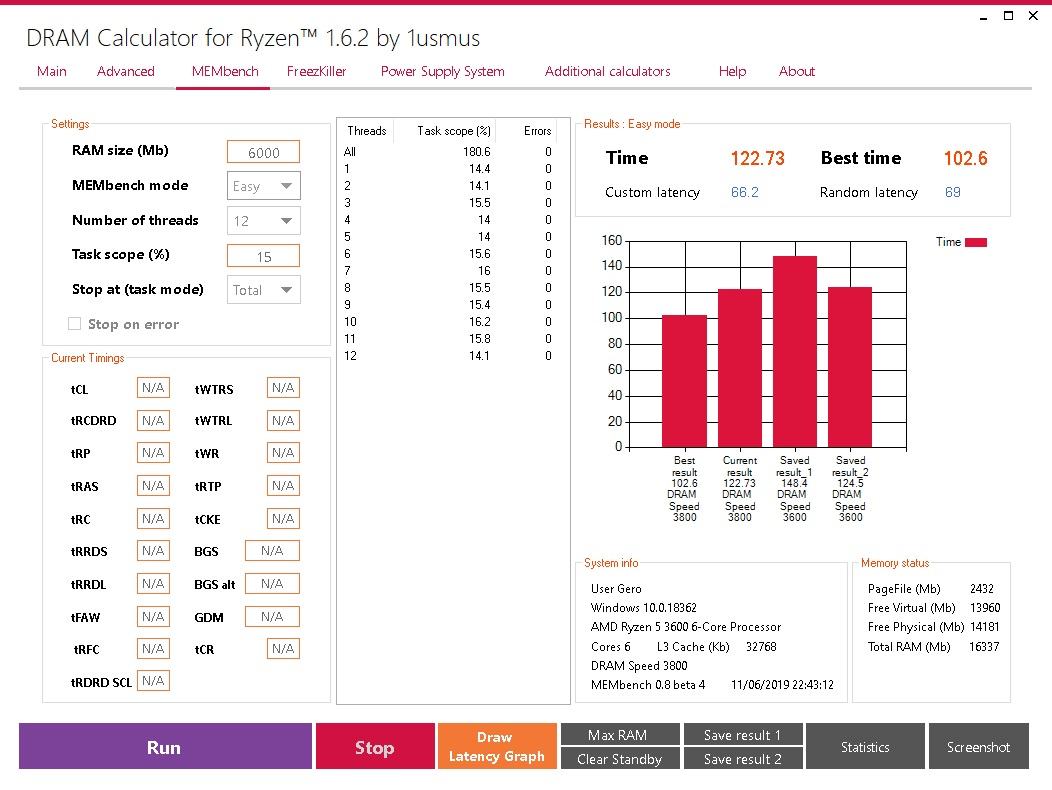Viewport: 1052px width, 790px height.
Task: Click Clear Standby button
Action: 620,758
